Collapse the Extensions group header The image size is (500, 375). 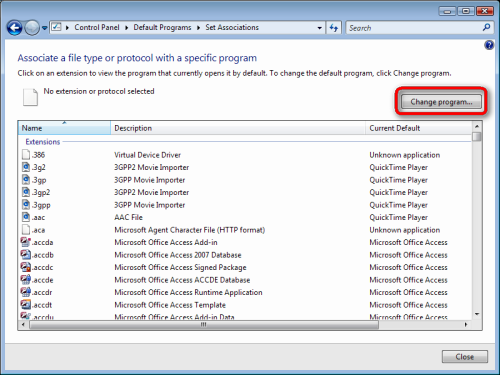coord(43,142)
